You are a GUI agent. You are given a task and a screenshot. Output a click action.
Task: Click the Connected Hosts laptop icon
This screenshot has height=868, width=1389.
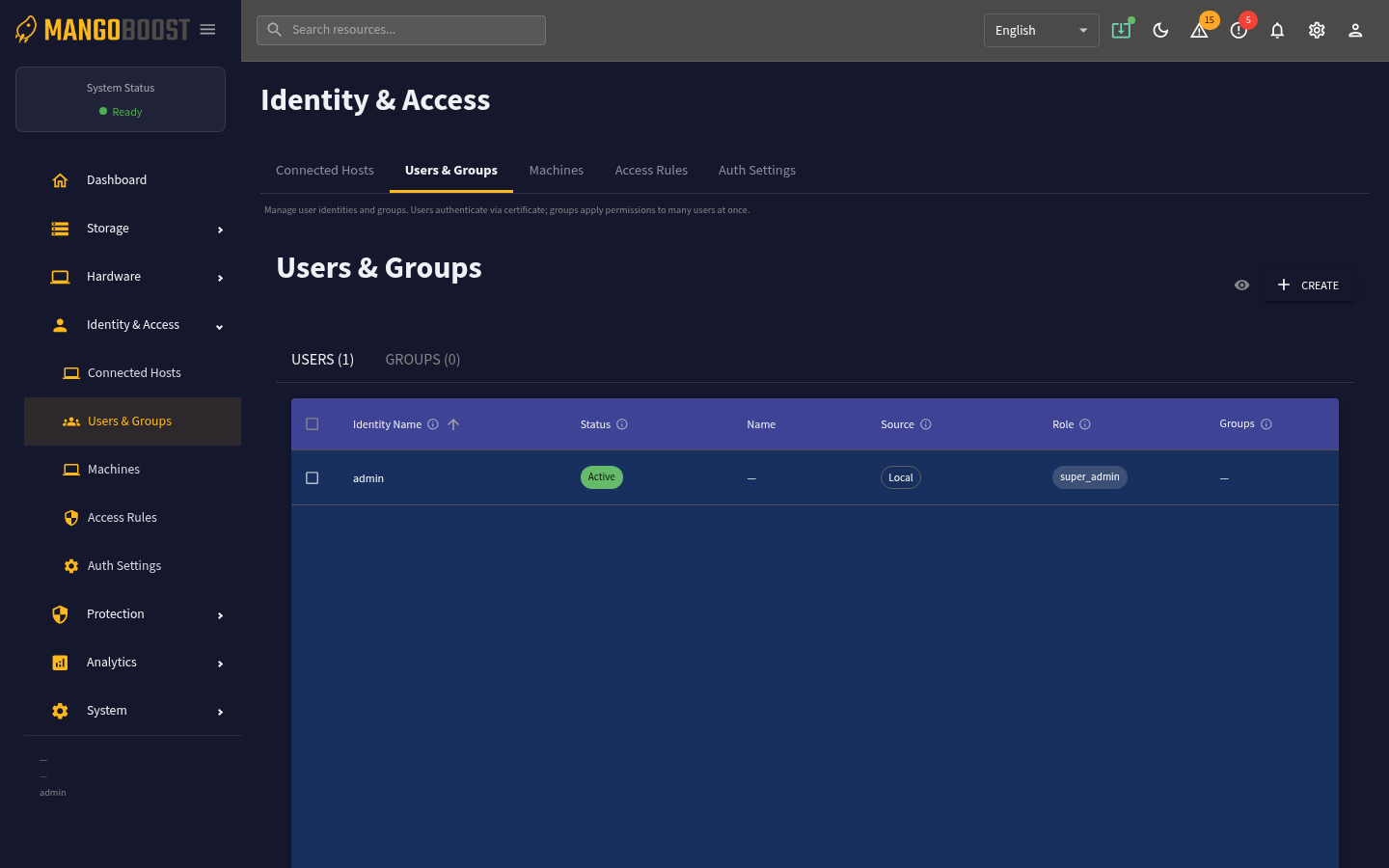[x=71, y=373]
